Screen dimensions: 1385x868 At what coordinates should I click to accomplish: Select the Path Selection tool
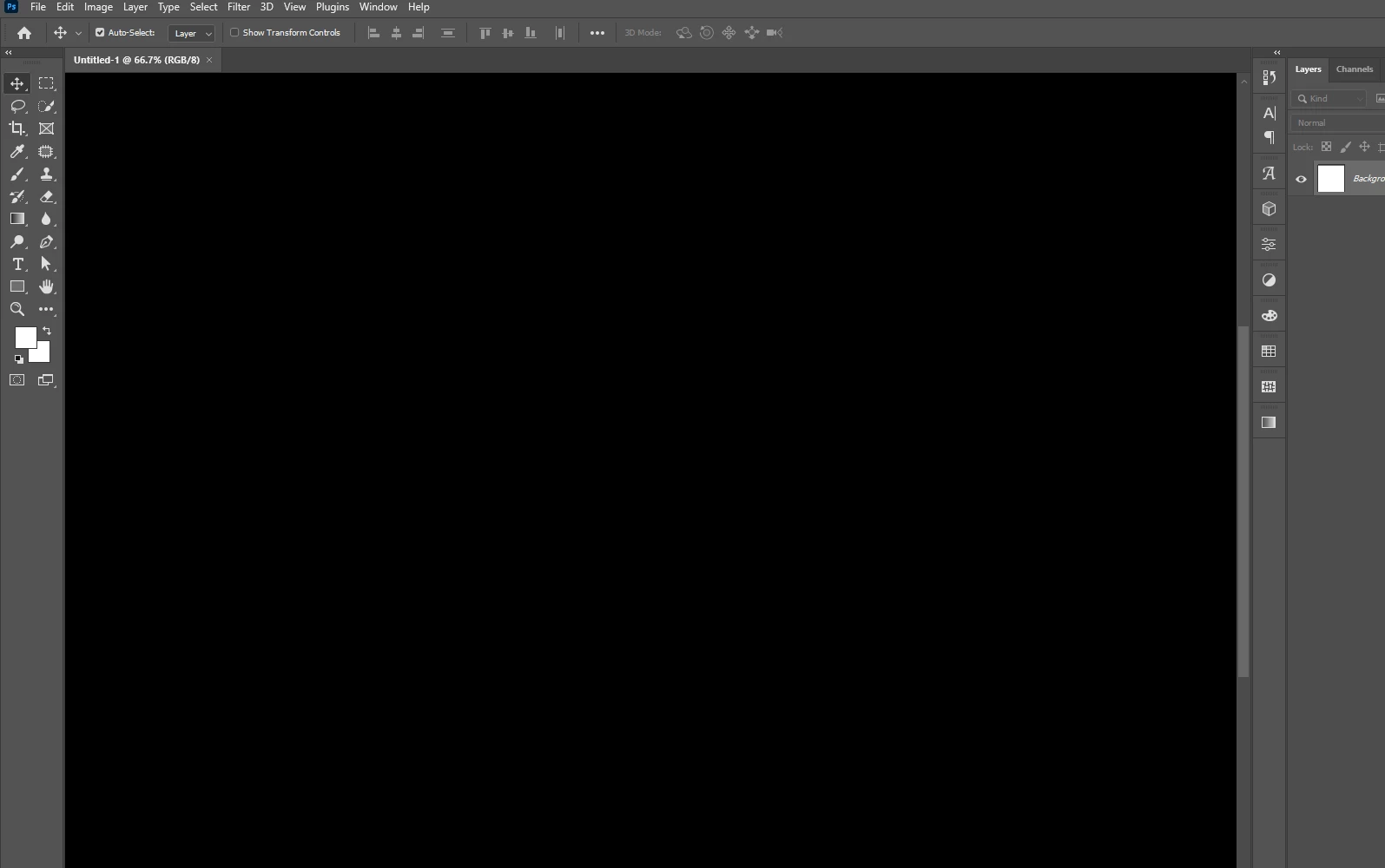point(47,264)
